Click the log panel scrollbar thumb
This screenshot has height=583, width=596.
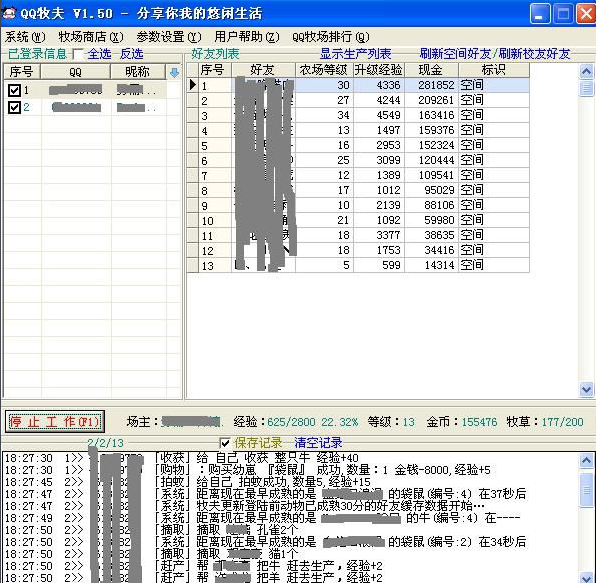[586, 490]
